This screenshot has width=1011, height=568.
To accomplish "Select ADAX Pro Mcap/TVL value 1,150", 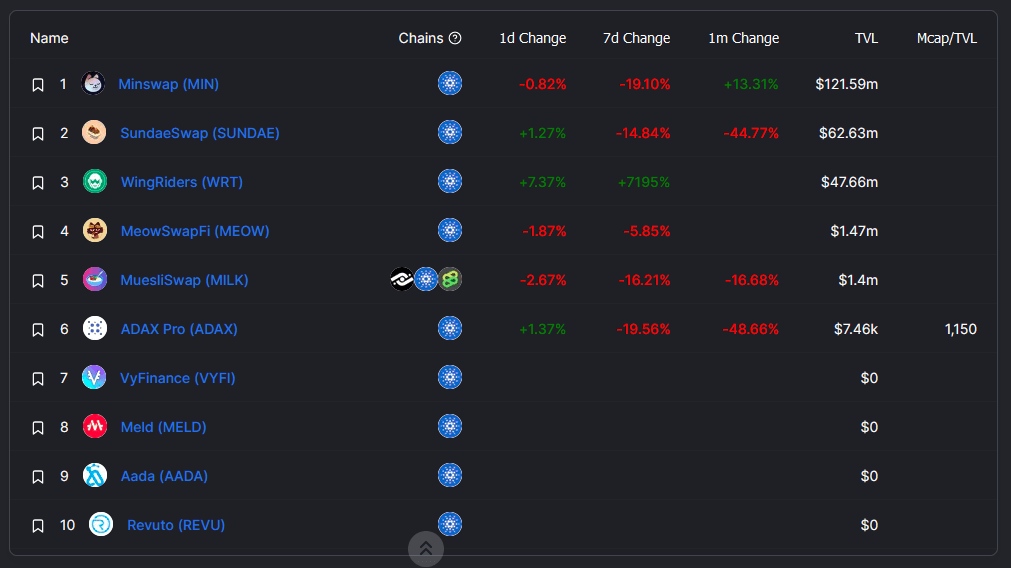I will coord(961,329).
